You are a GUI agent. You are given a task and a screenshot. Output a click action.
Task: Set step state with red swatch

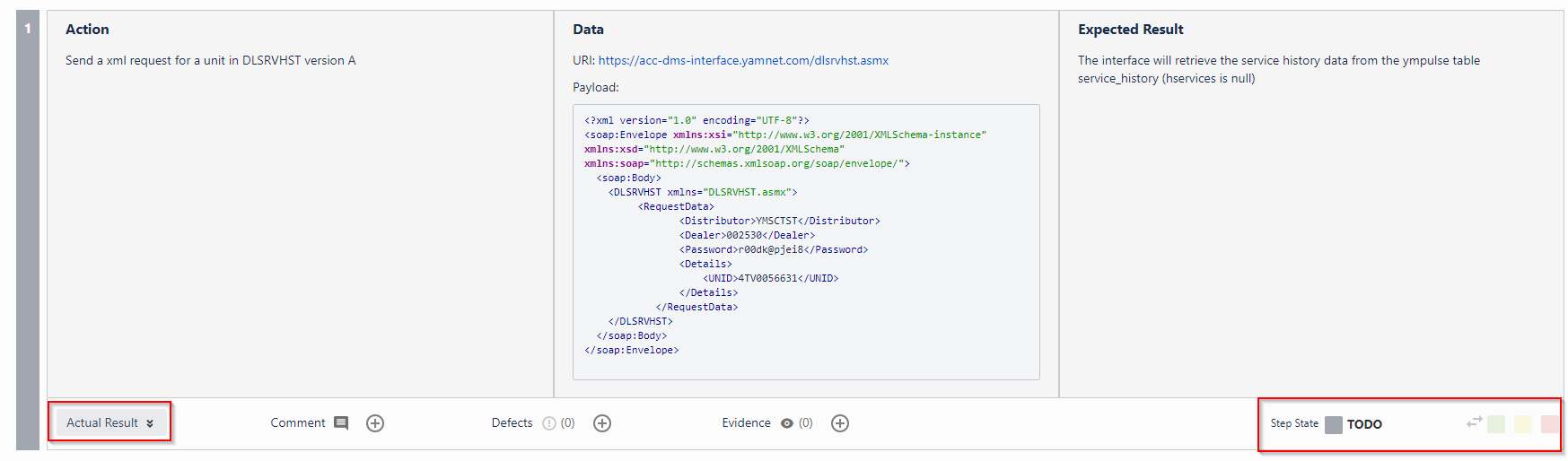(1550, 424)
